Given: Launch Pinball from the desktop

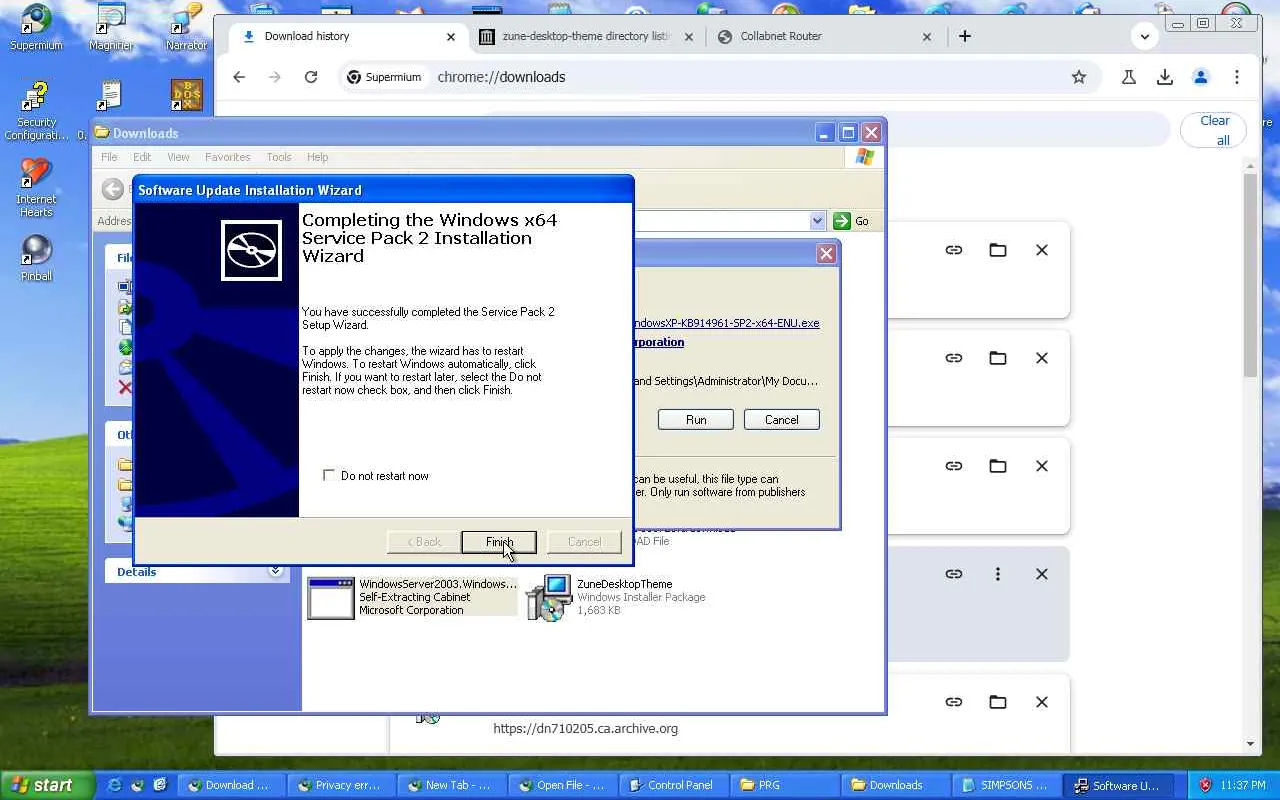Looking at the screenshot, I should (36, 258).
